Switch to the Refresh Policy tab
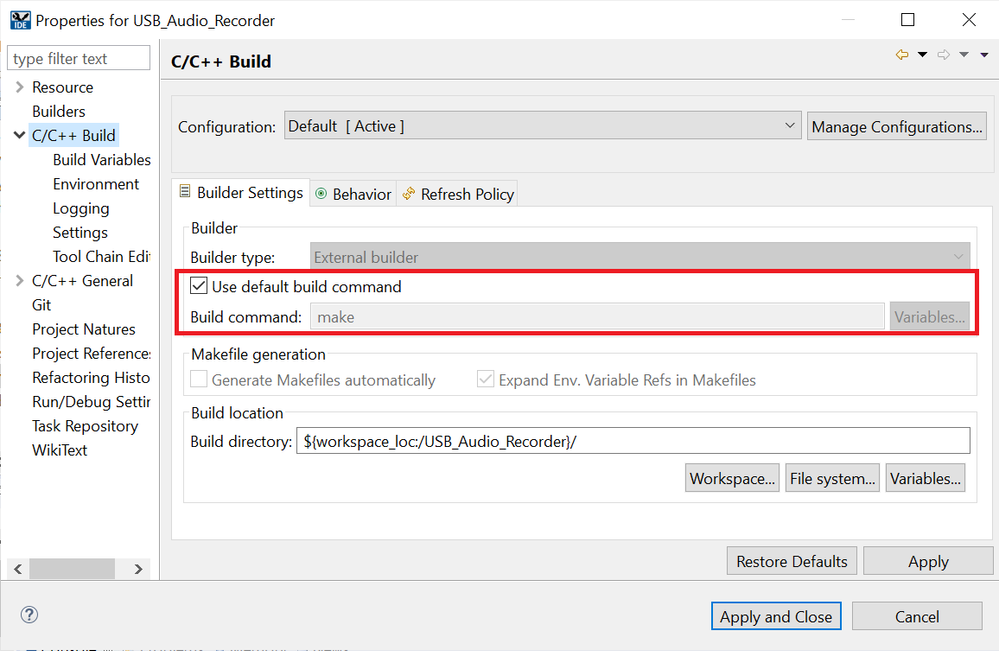 point(466,193)
